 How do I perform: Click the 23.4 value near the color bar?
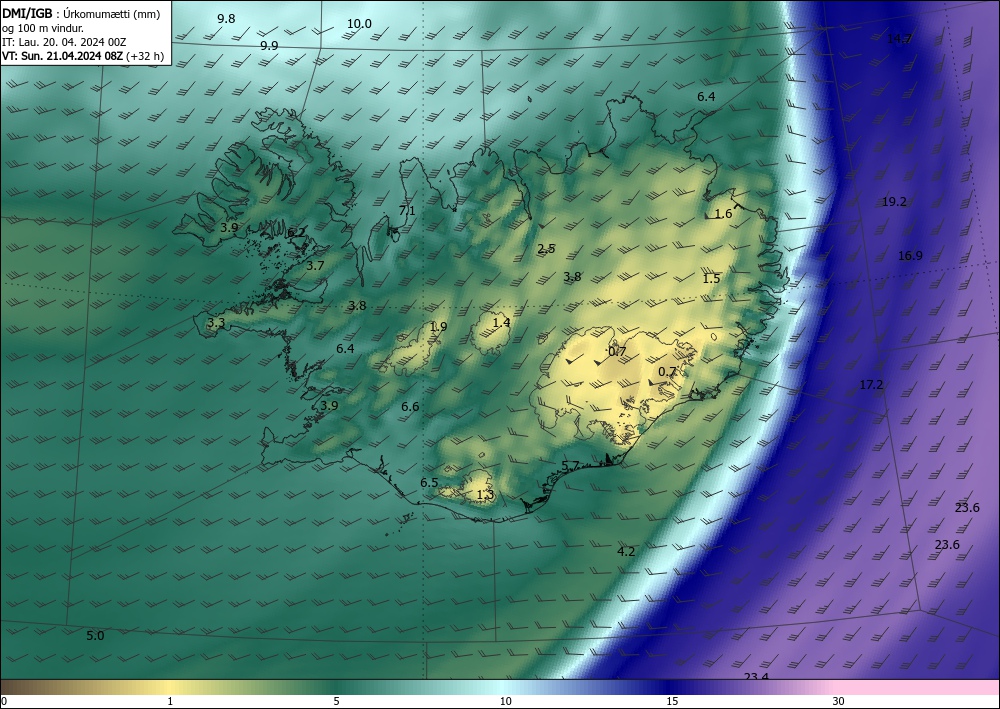[756, 676]
